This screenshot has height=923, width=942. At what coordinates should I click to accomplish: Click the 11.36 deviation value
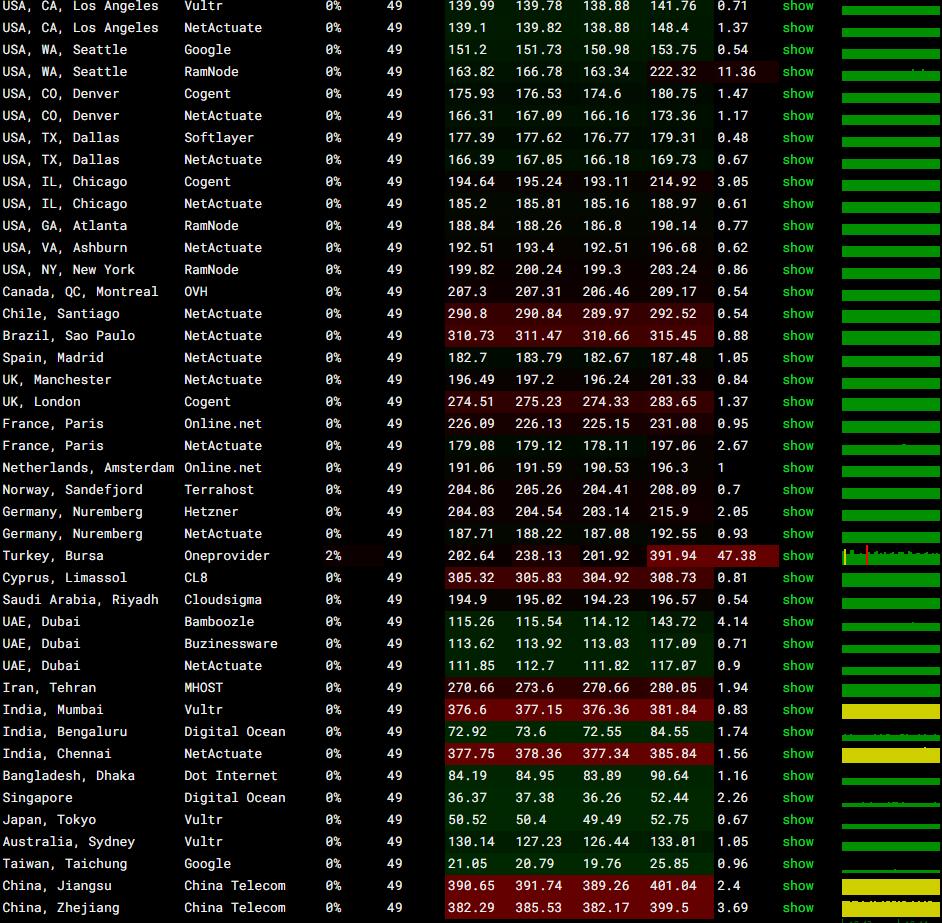[x=737, y=72]
